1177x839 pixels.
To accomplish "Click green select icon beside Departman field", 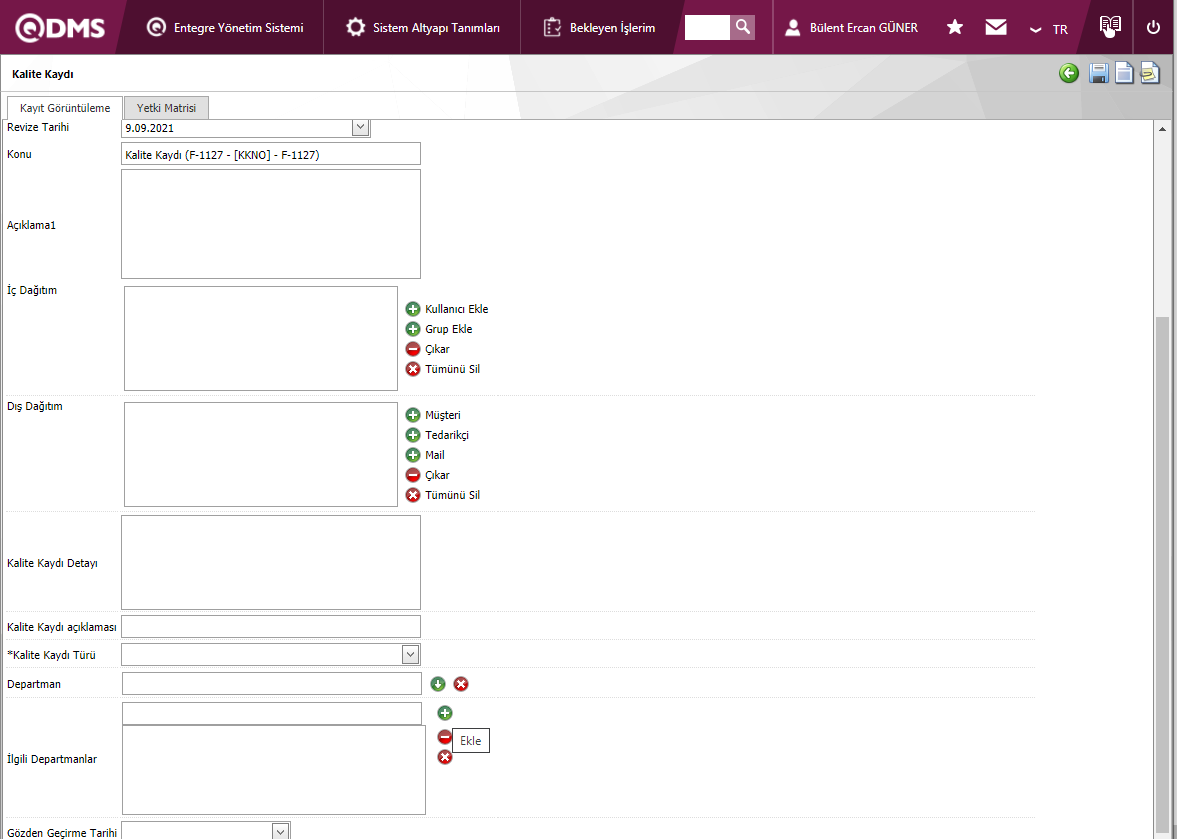I will tap(438, 684).
